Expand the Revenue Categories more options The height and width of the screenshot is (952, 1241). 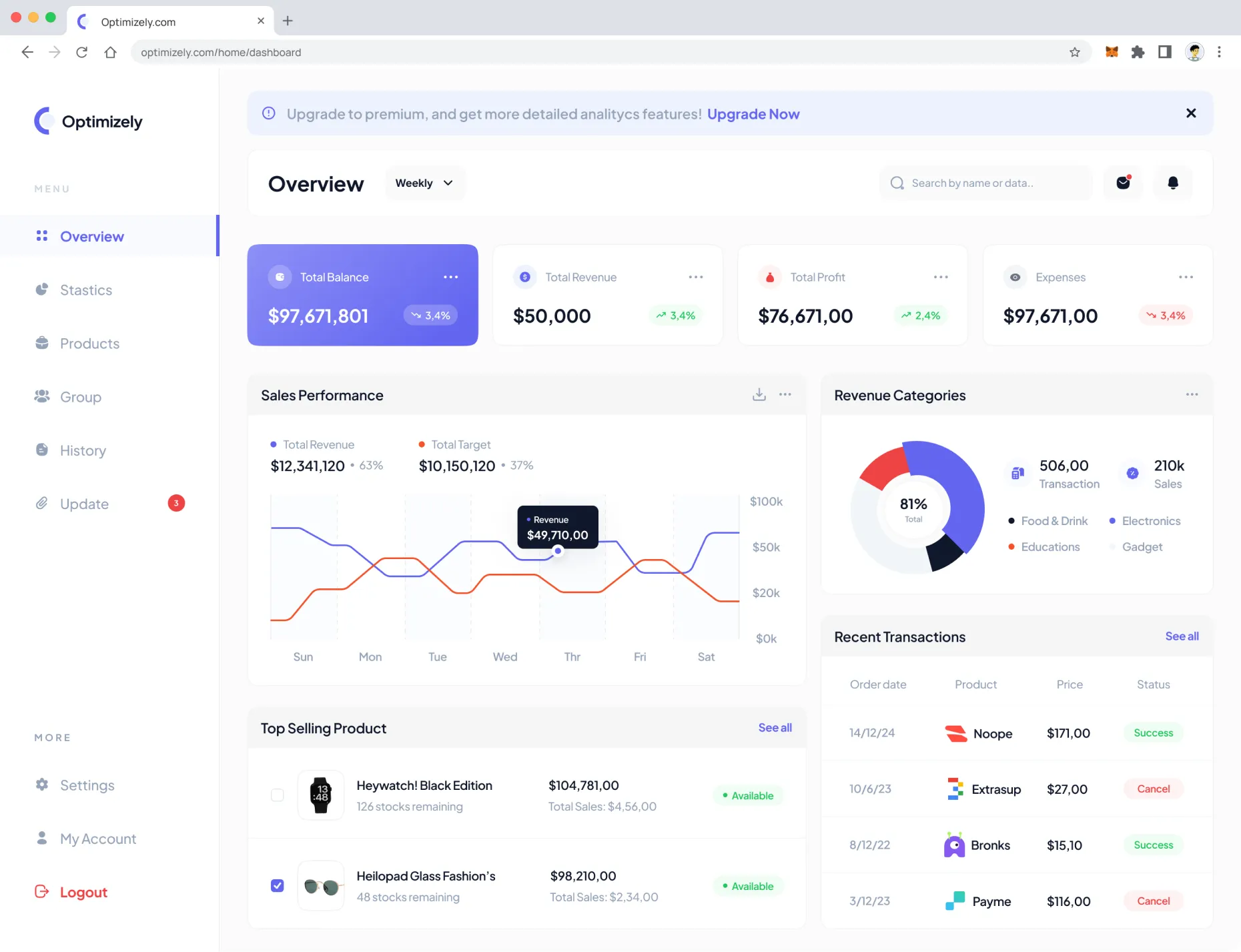tap(1192, 395)
